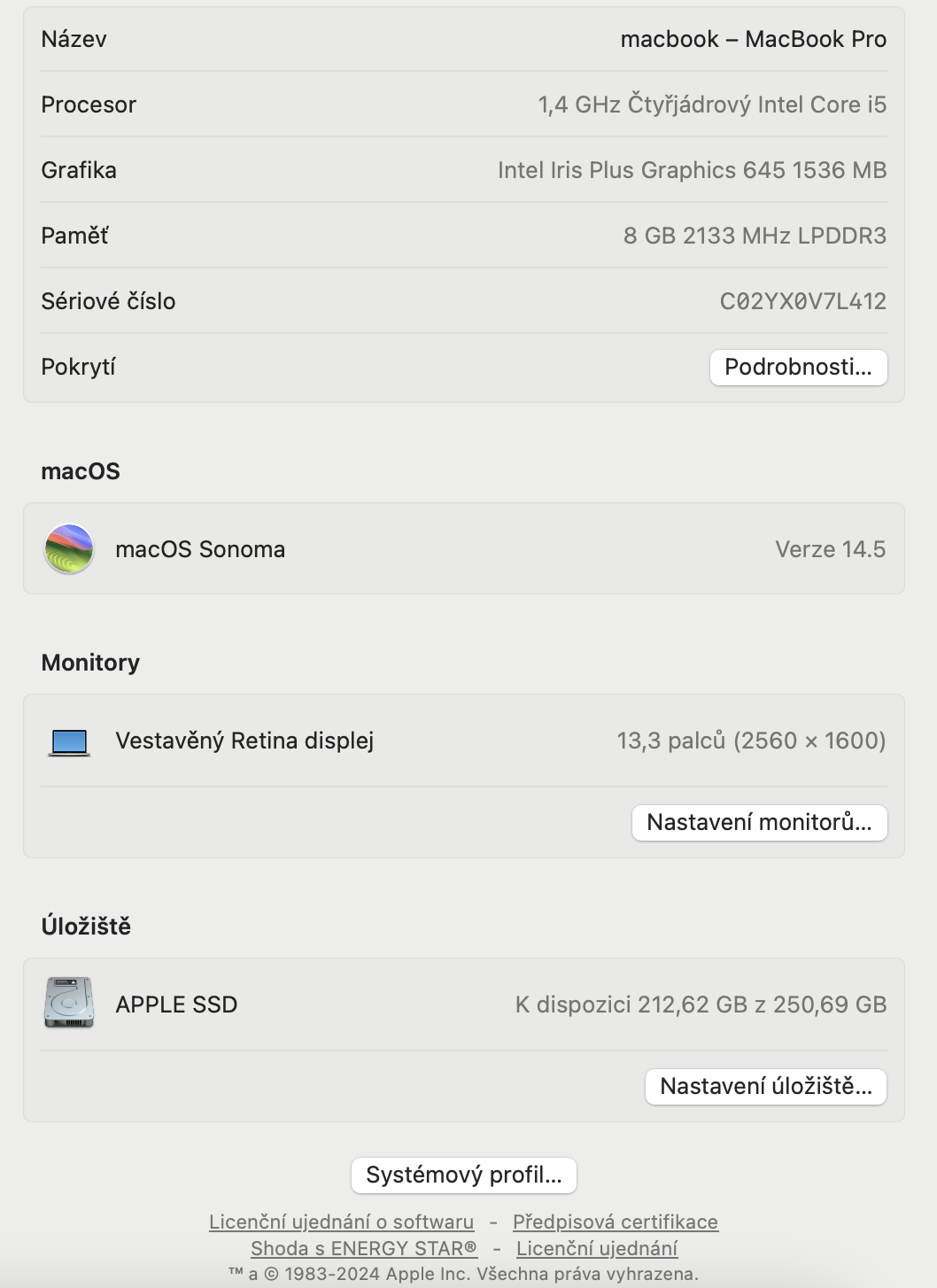Click the APPLE SSD storage label

176,1005
